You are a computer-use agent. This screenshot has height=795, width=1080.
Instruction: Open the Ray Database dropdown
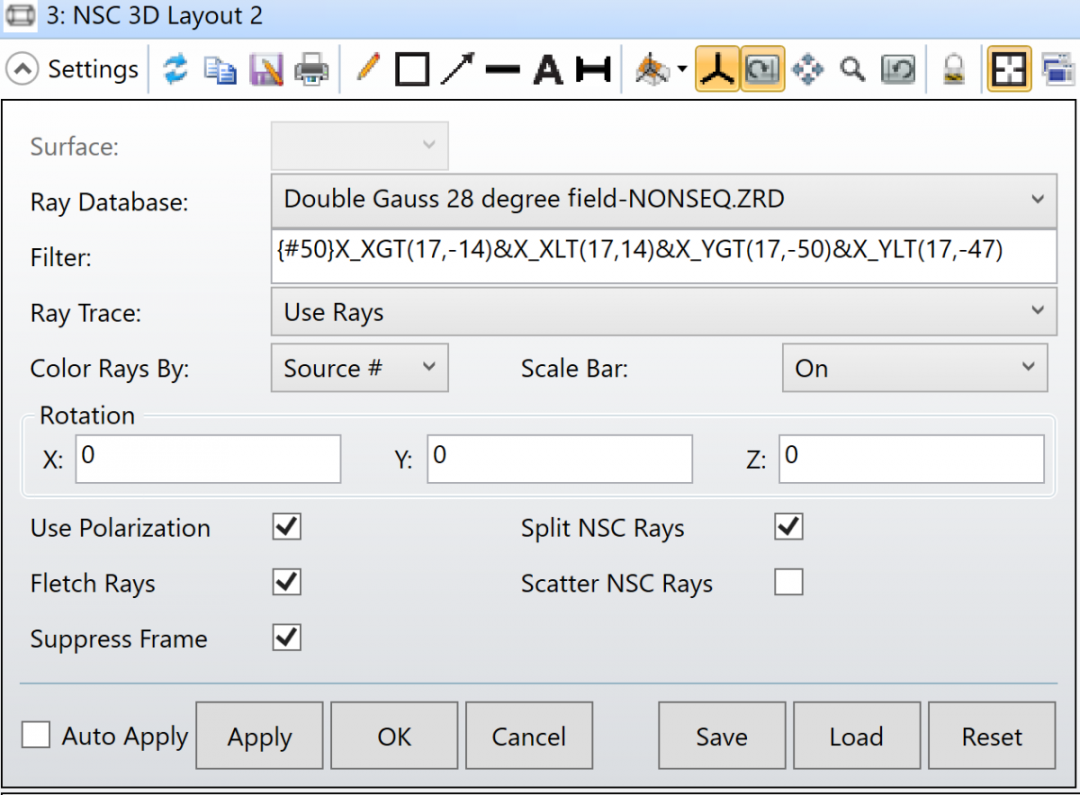(x=664, y=200)
